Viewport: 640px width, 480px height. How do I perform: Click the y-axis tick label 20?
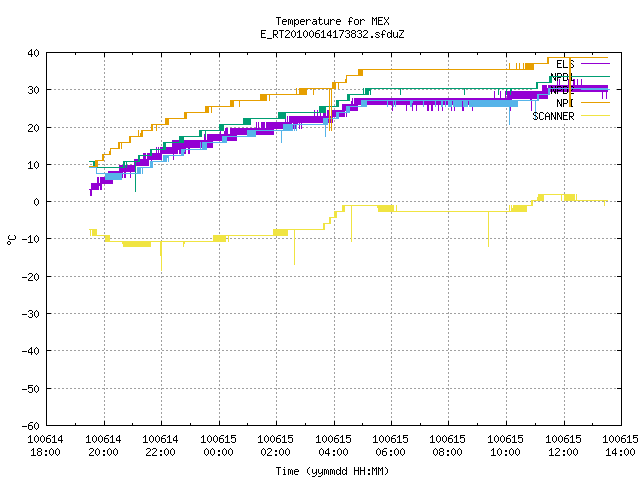pos(33,128)
